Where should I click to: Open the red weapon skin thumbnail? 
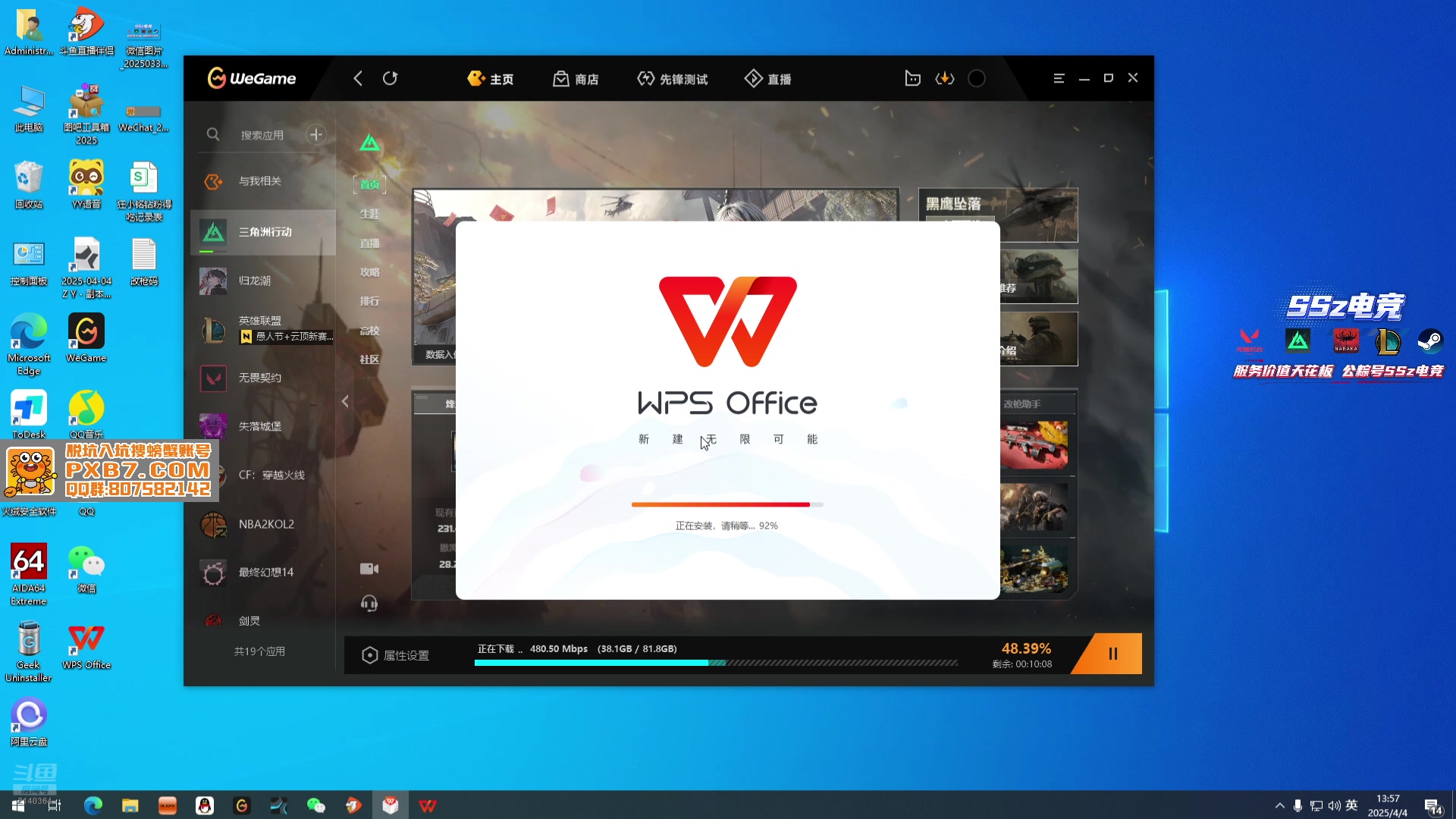pyautogui.click(x=1034, y=445)
